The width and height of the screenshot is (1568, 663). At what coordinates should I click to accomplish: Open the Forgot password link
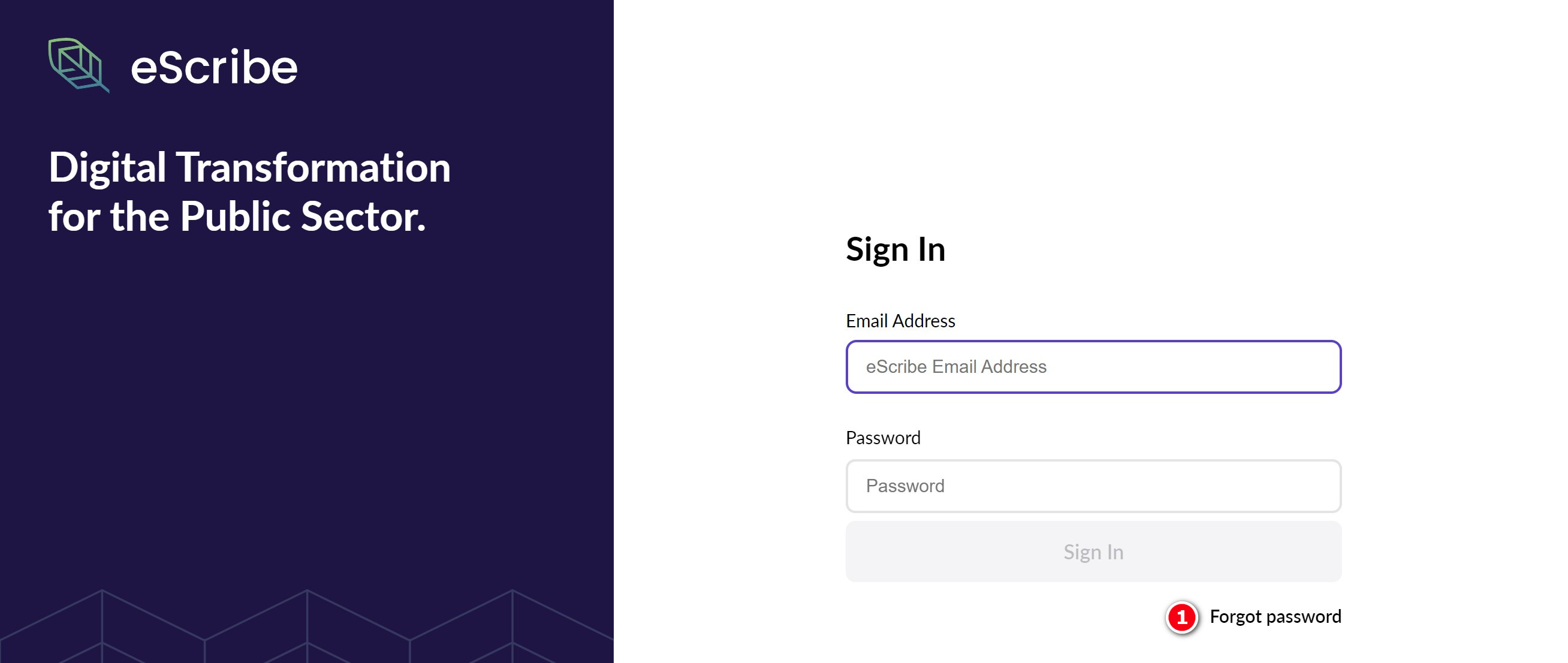[x=1275, y=617]
